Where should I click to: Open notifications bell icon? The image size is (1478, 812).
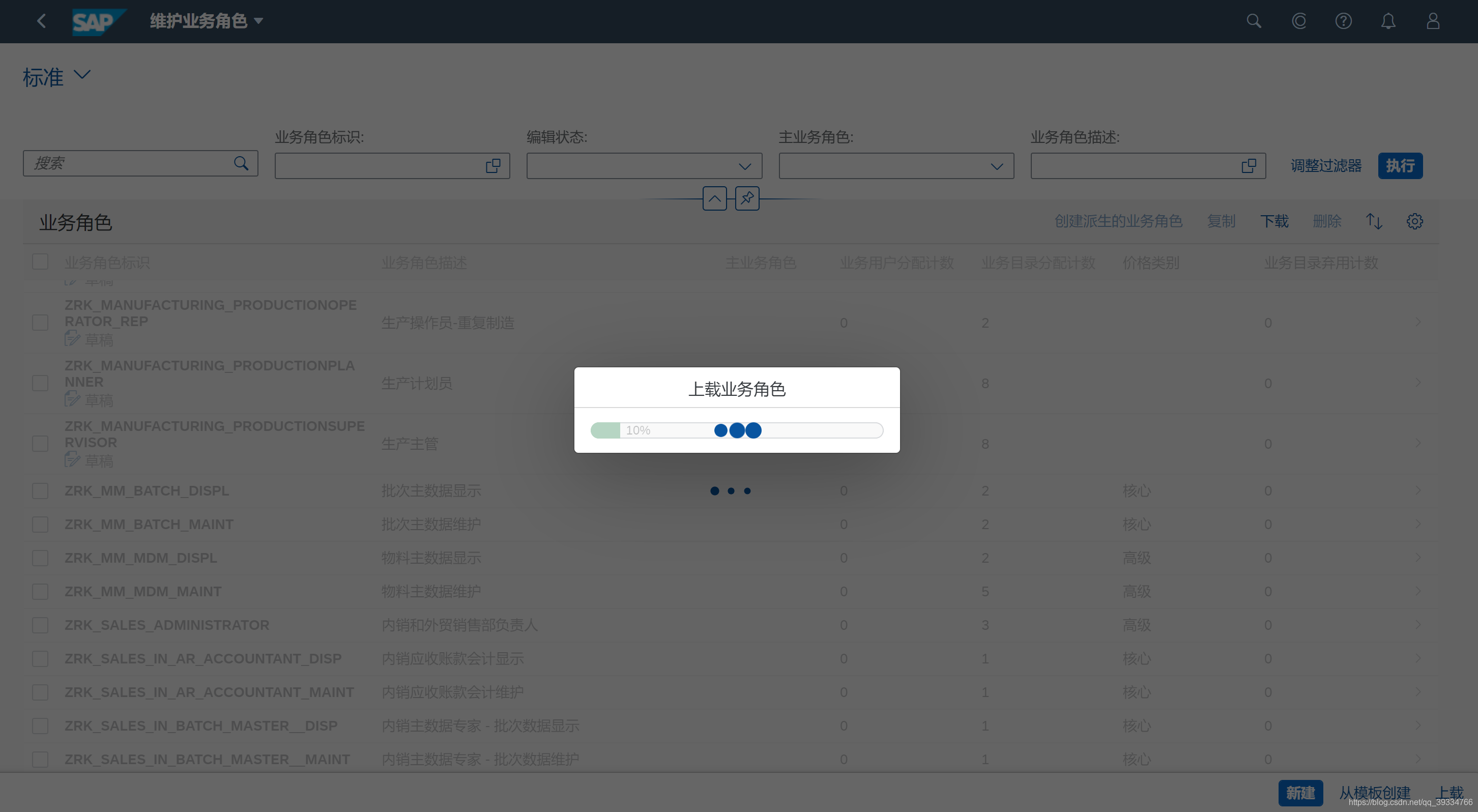tap(1388, 21)
